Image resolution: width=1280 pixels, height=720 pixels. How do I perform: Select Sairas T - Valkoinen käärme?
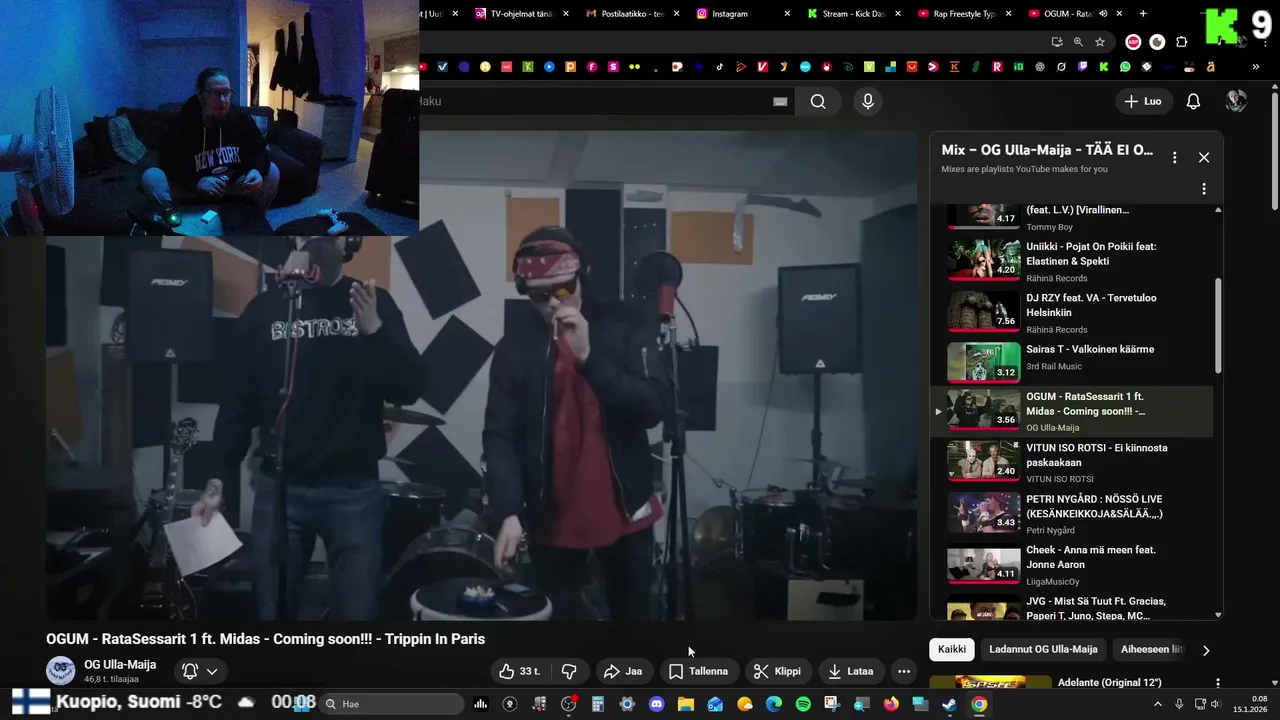(x=1070, y=361)
